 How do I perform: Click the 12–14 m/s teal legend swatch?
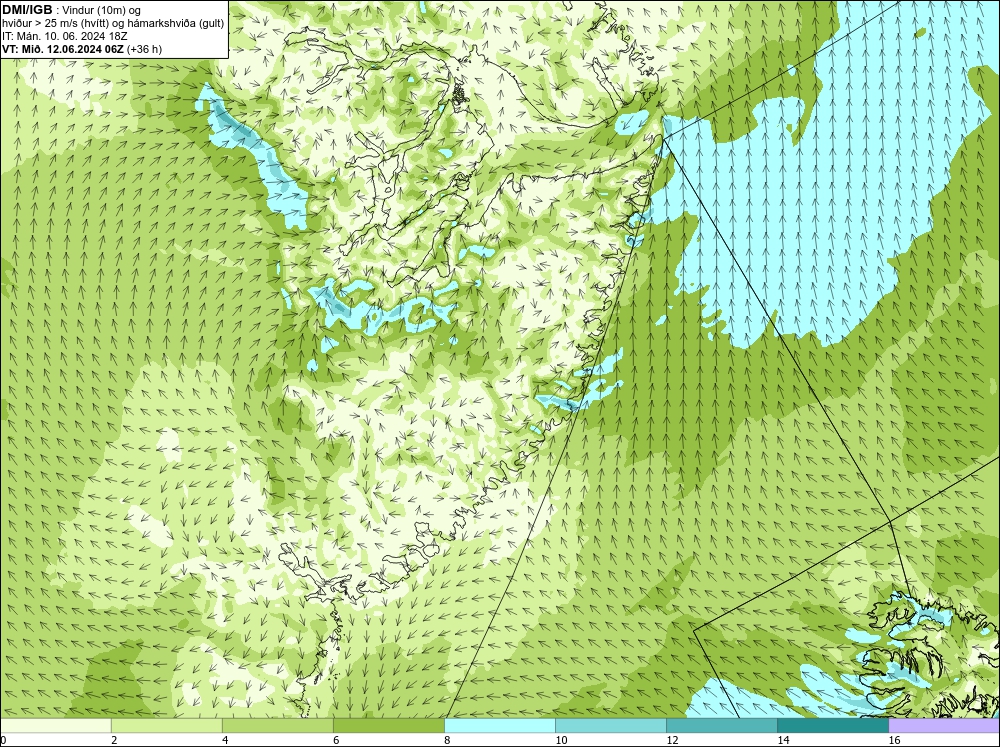(x=722, y=725)
